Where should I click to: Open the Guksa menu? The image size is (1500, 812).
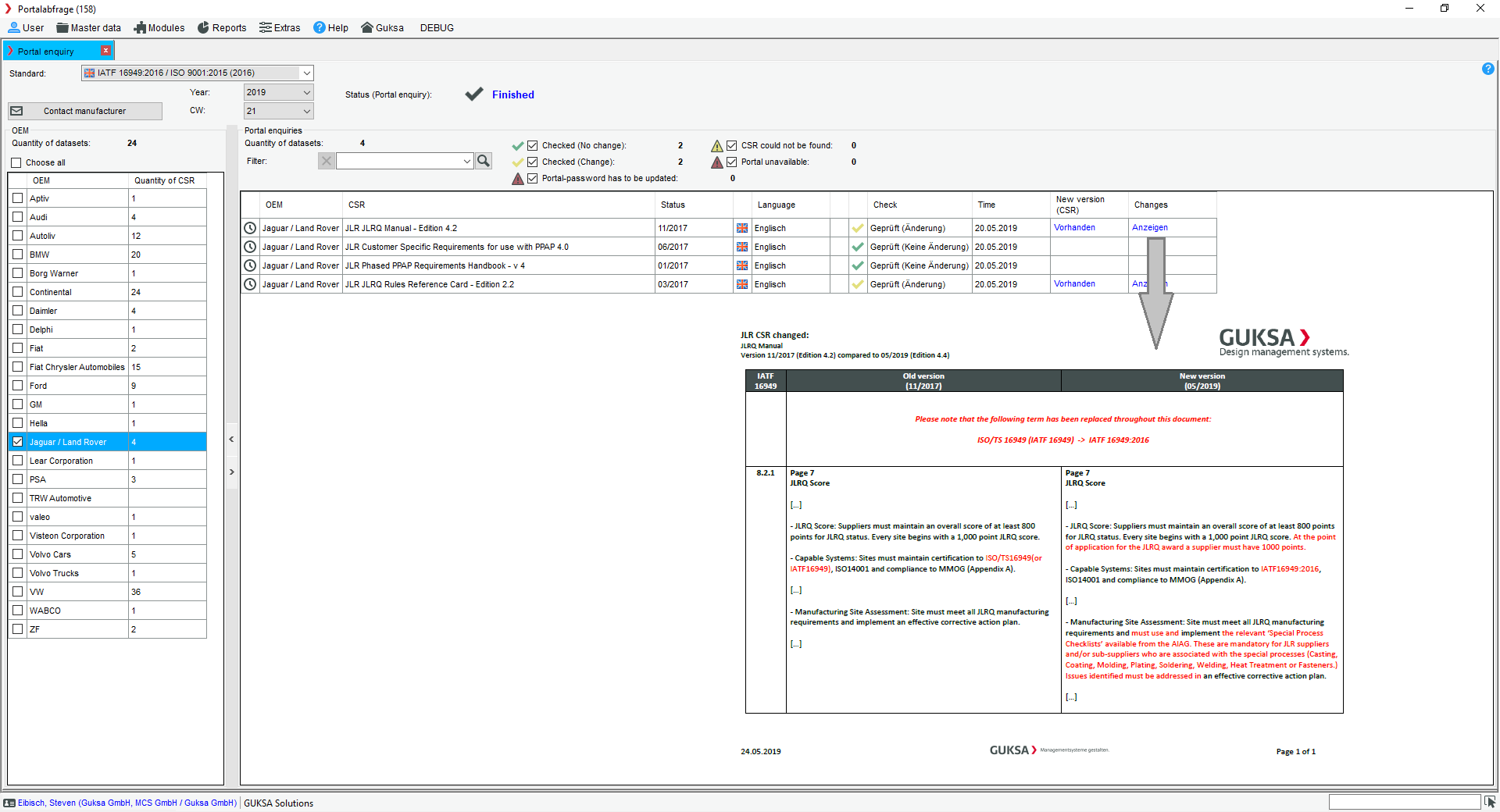tap(382, 27)
